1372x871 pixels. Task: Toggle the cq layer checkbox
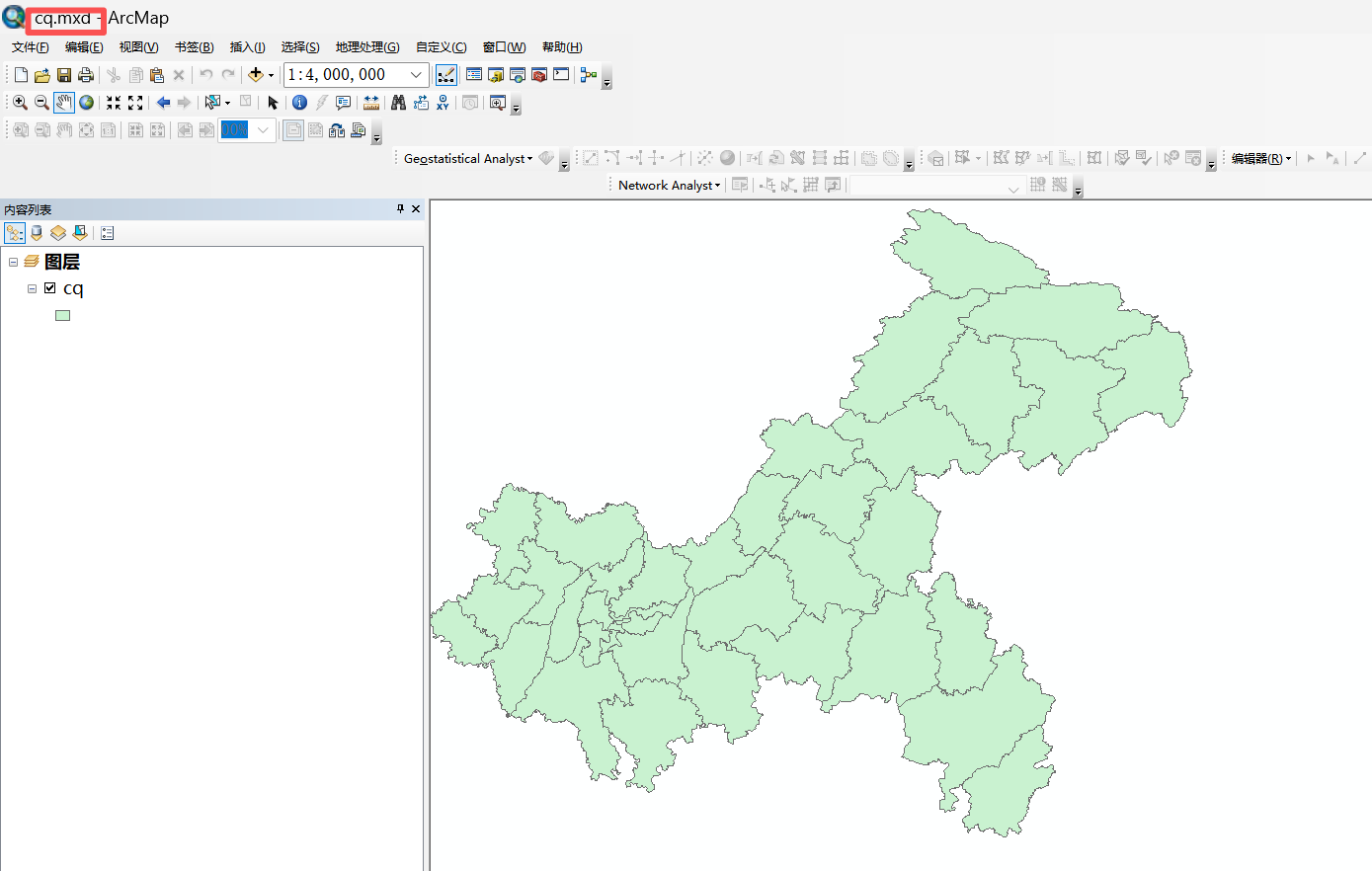point(49,288)
